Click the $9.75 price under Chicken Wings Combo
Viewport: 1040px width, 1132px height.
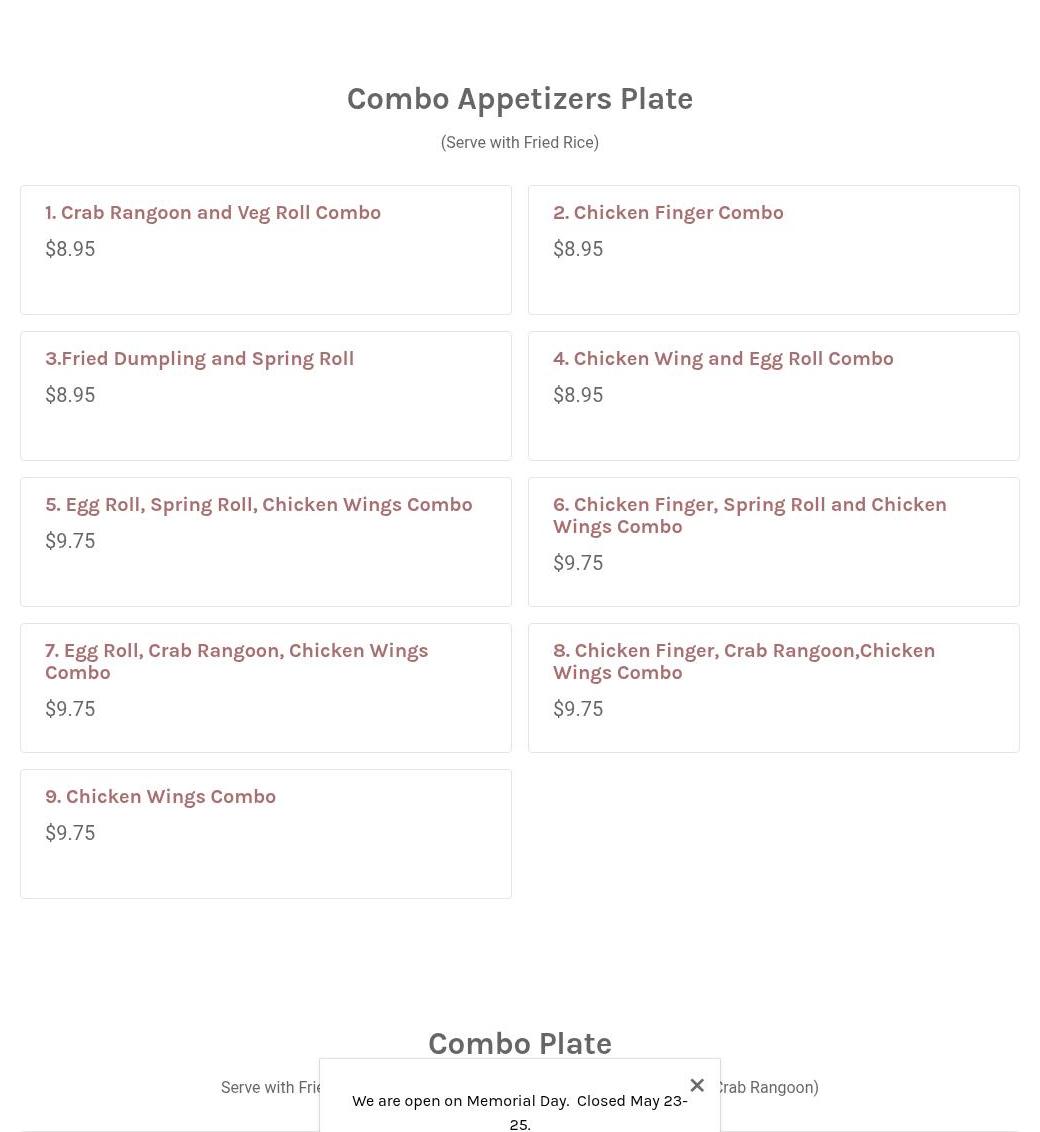point(70,833)
